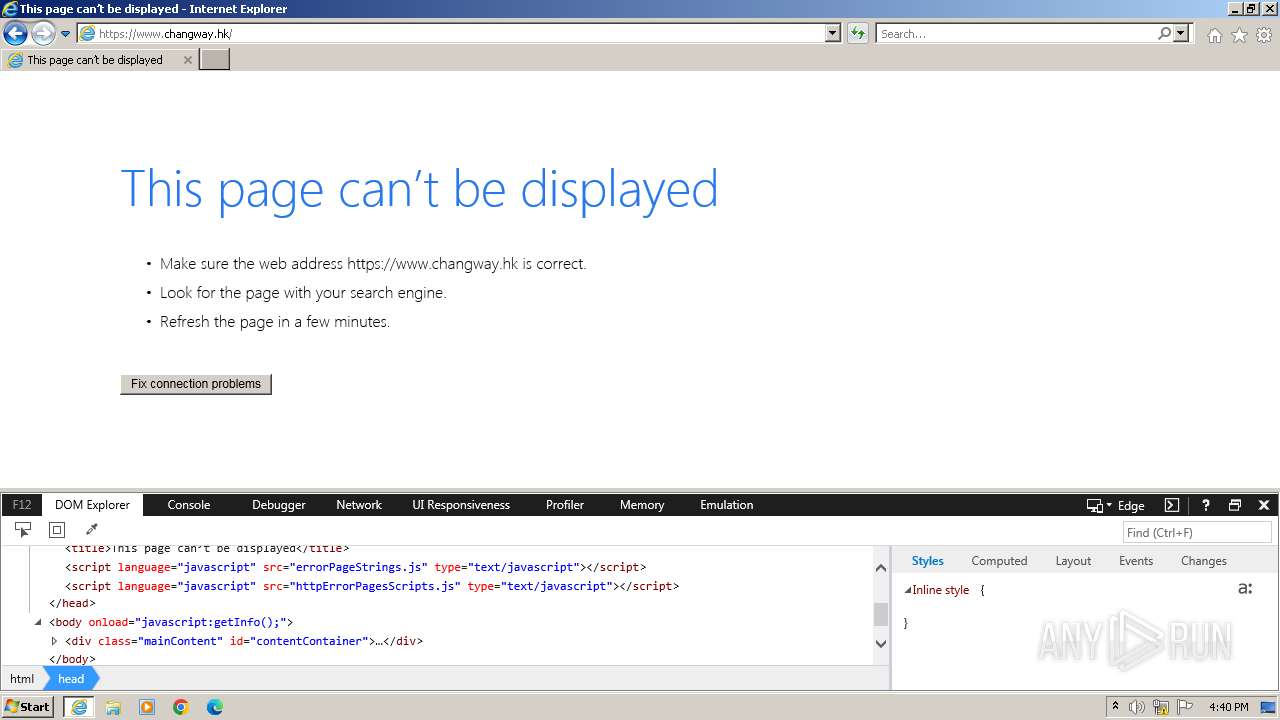Click the DOM Explorer scrollbar thumb

pos(881,614)
